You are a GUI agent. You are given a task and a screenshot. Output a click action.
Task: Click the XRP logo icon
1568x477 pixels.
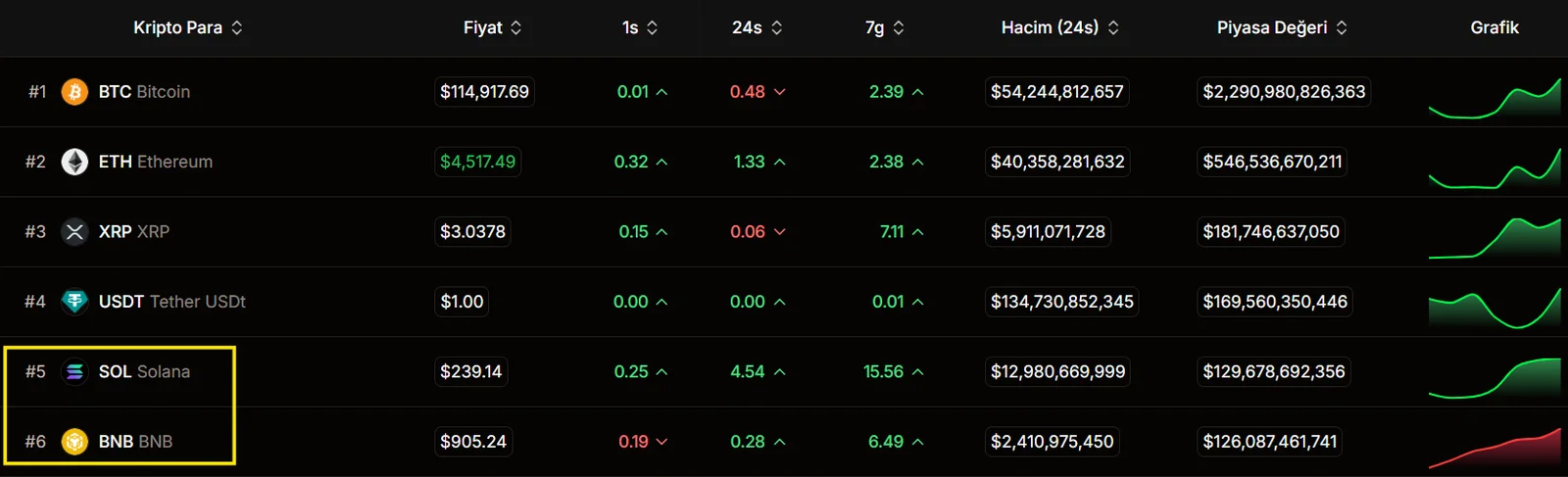[74, 232]
